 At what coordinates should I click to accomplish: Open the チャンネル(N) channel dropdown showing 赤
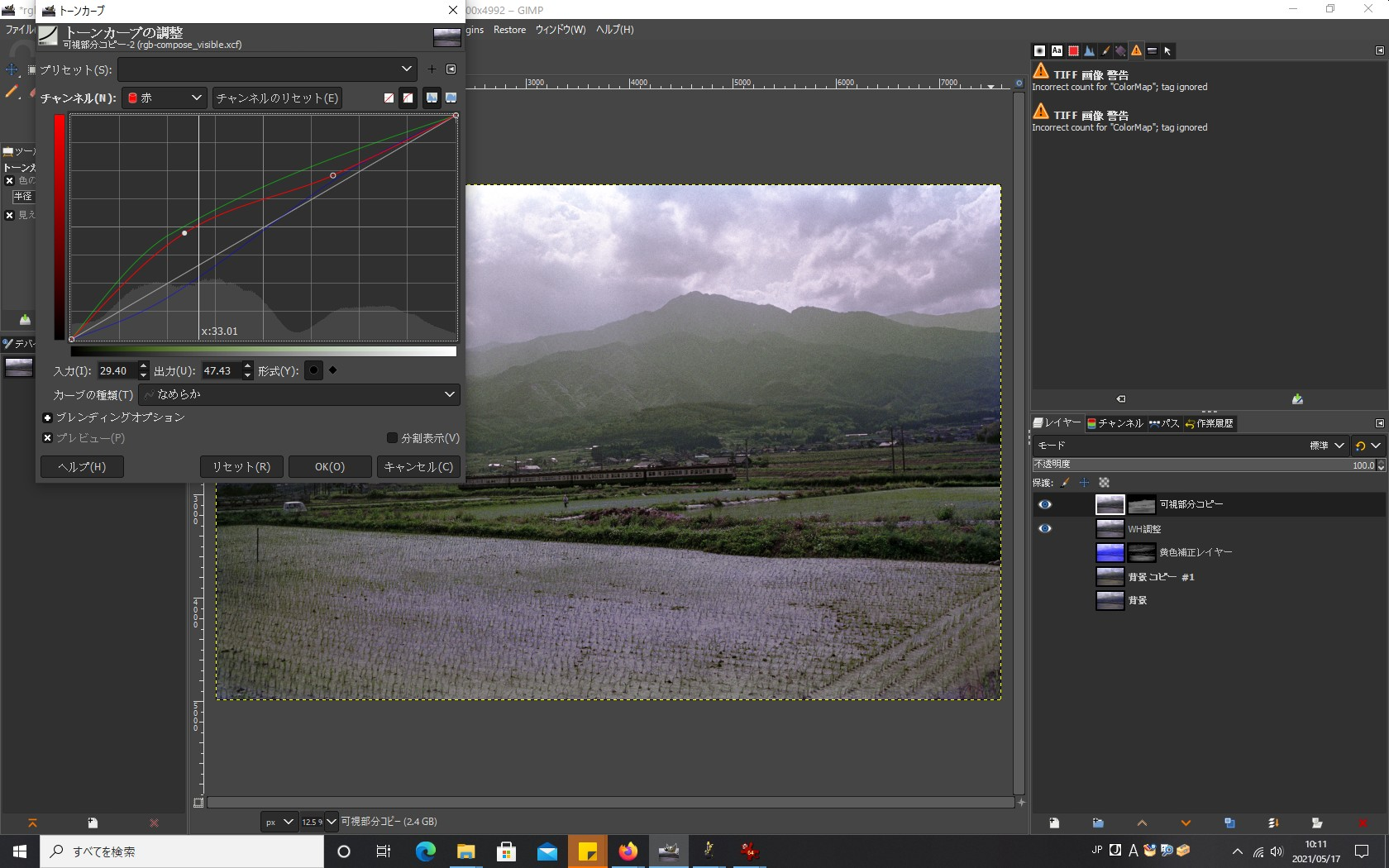tap(164, 98)
